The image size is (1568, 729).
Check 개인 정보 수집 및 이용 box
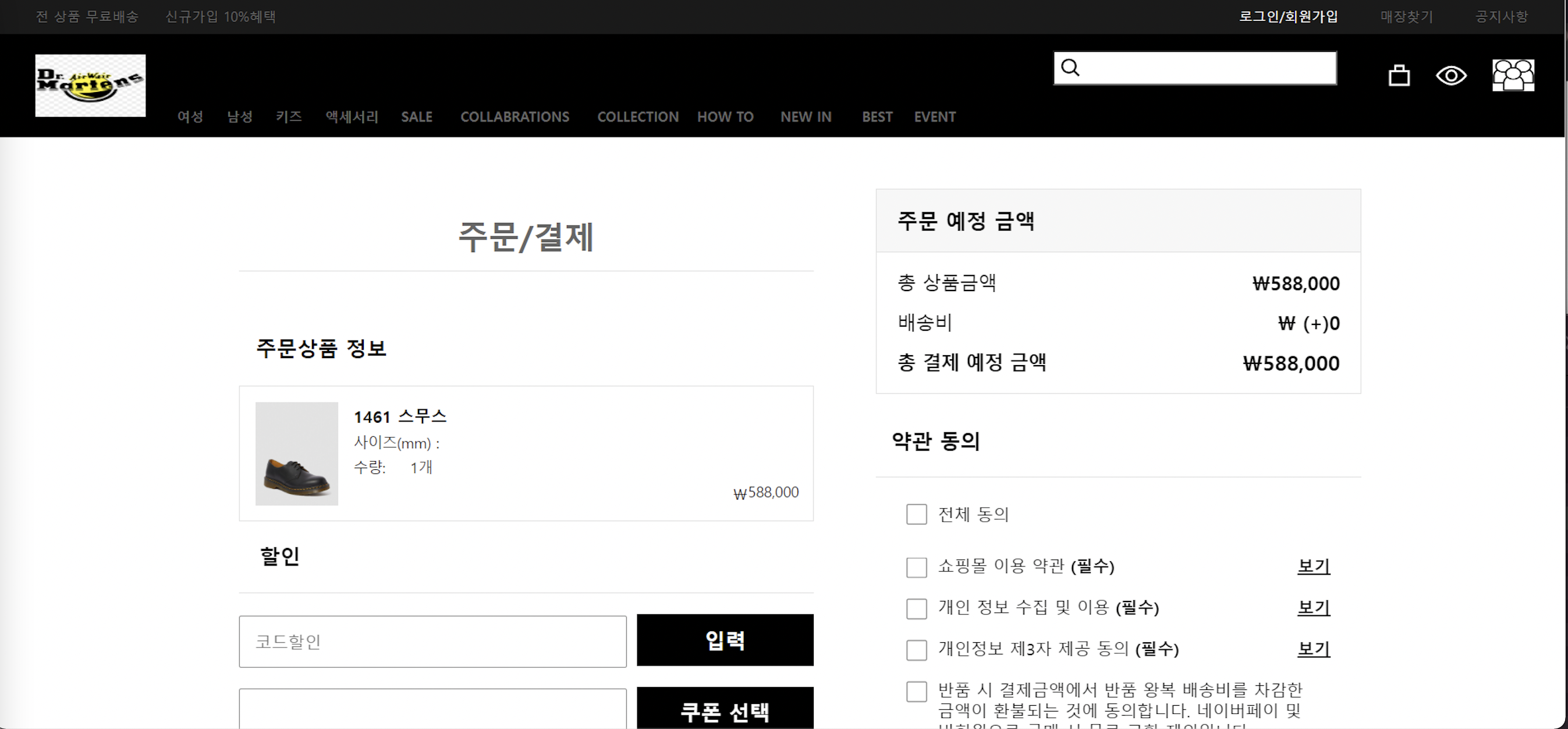(x=916, y=608)
